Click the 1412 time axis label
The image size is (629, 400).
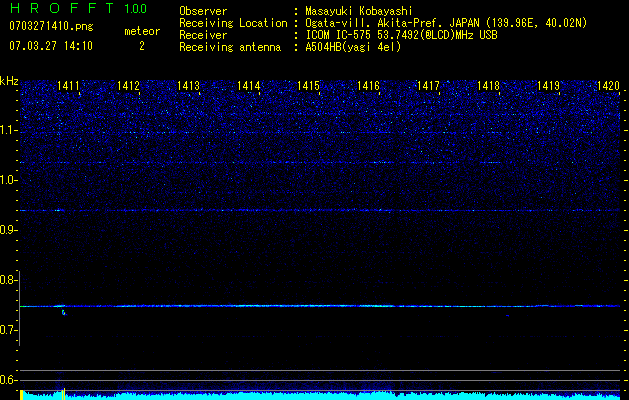(128, 85)
